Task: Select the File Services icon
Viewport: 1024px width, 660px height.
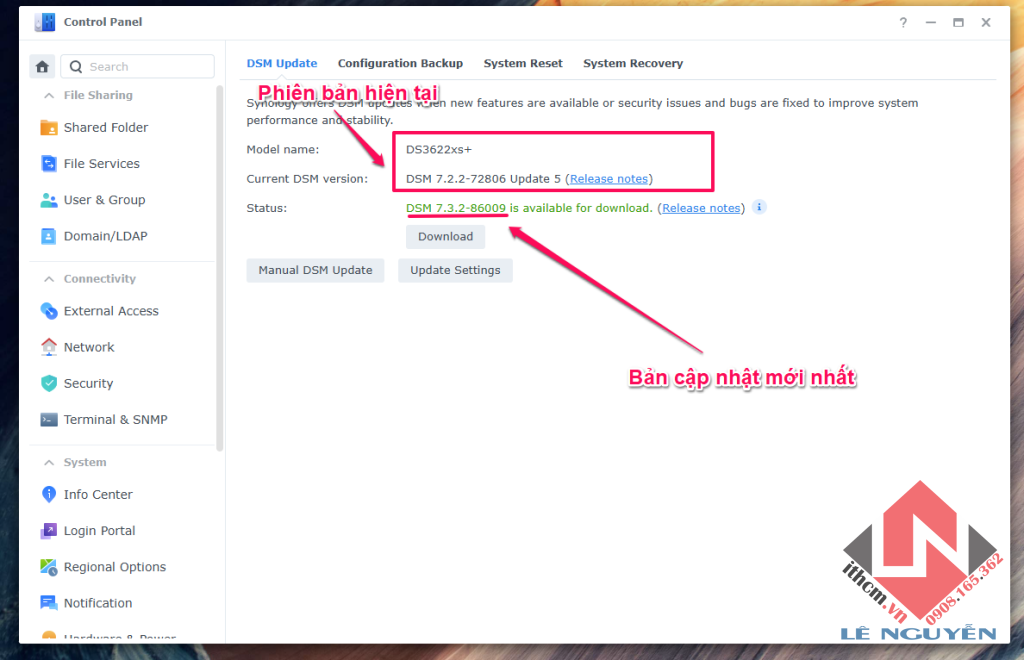Action: 47,163
